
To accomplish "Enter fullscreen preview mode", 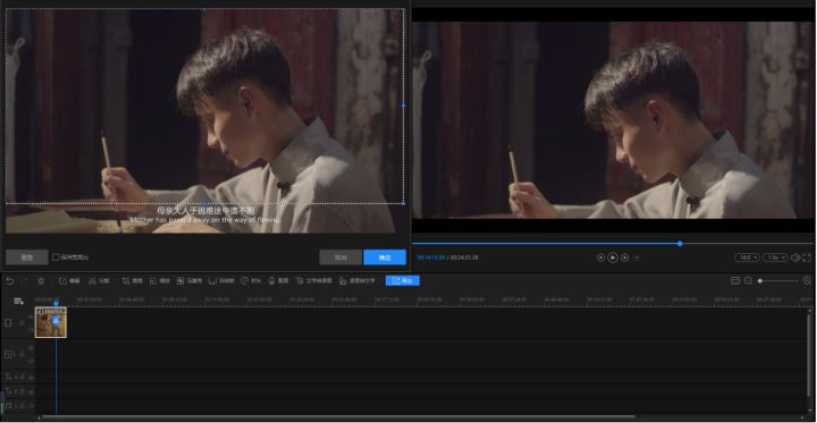I will tap(807, 257).
